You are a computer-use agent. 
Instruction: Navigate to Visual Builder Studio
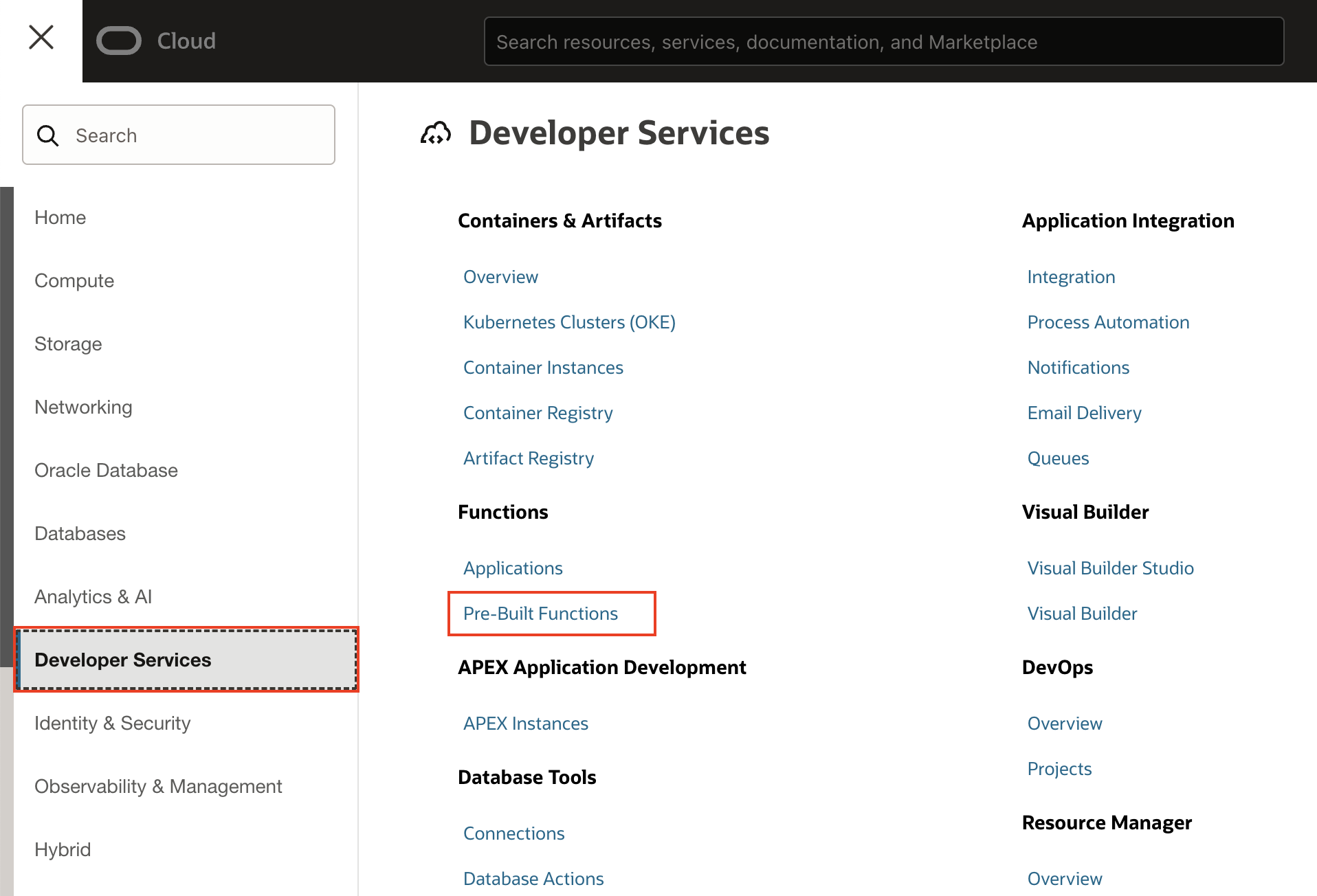click(1110, 568)
